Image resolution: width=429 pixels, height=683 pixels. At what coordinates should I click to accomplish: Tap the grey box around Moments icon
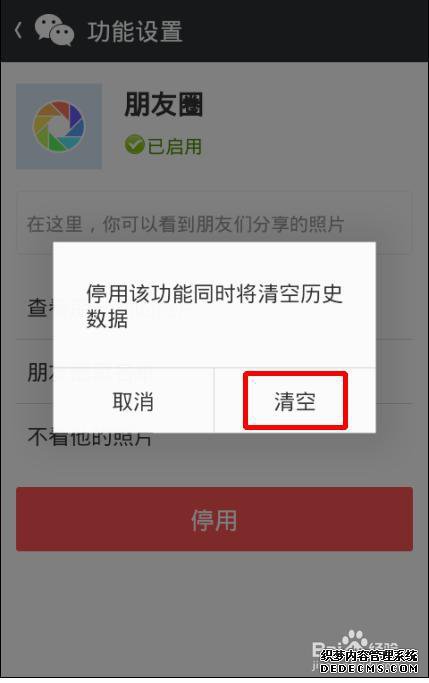pyautogui.click(x=59, y=126)
